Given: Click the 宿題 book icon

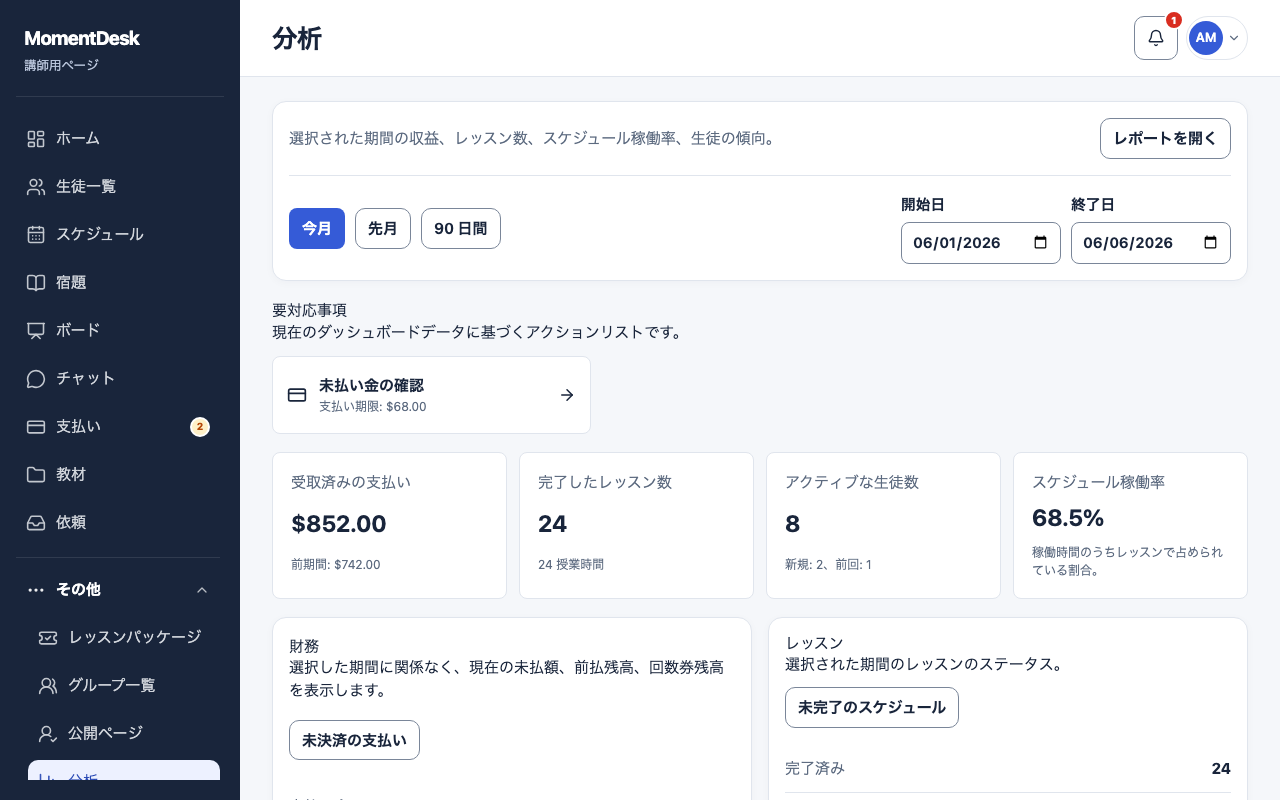Looking at the screenshot, I should [x=36, y=283].
